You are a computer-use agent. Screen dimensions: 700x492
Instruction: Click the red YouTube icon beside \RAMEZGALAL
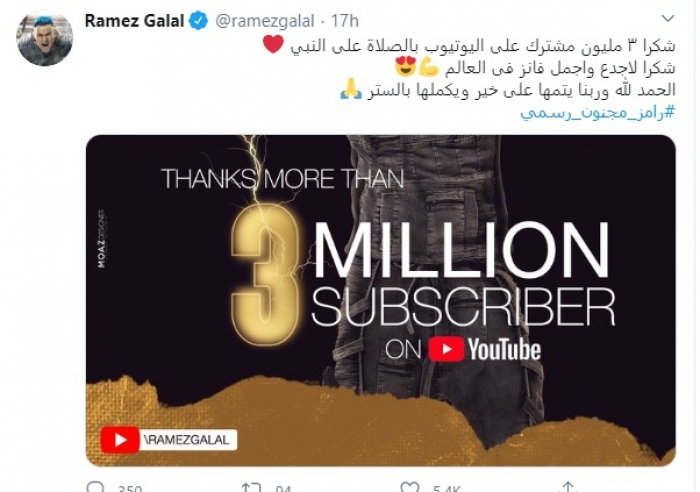(x=120, y=440)
